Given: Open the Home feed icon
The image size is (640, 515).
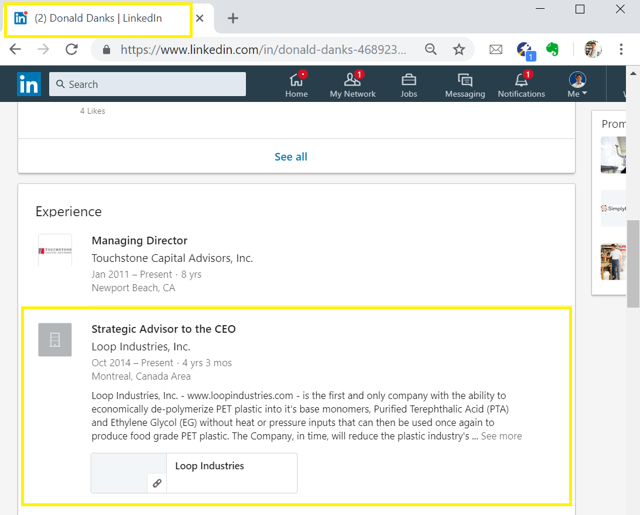Looking at the screenshot, I should pyautogui.click(x=296, y=85).
